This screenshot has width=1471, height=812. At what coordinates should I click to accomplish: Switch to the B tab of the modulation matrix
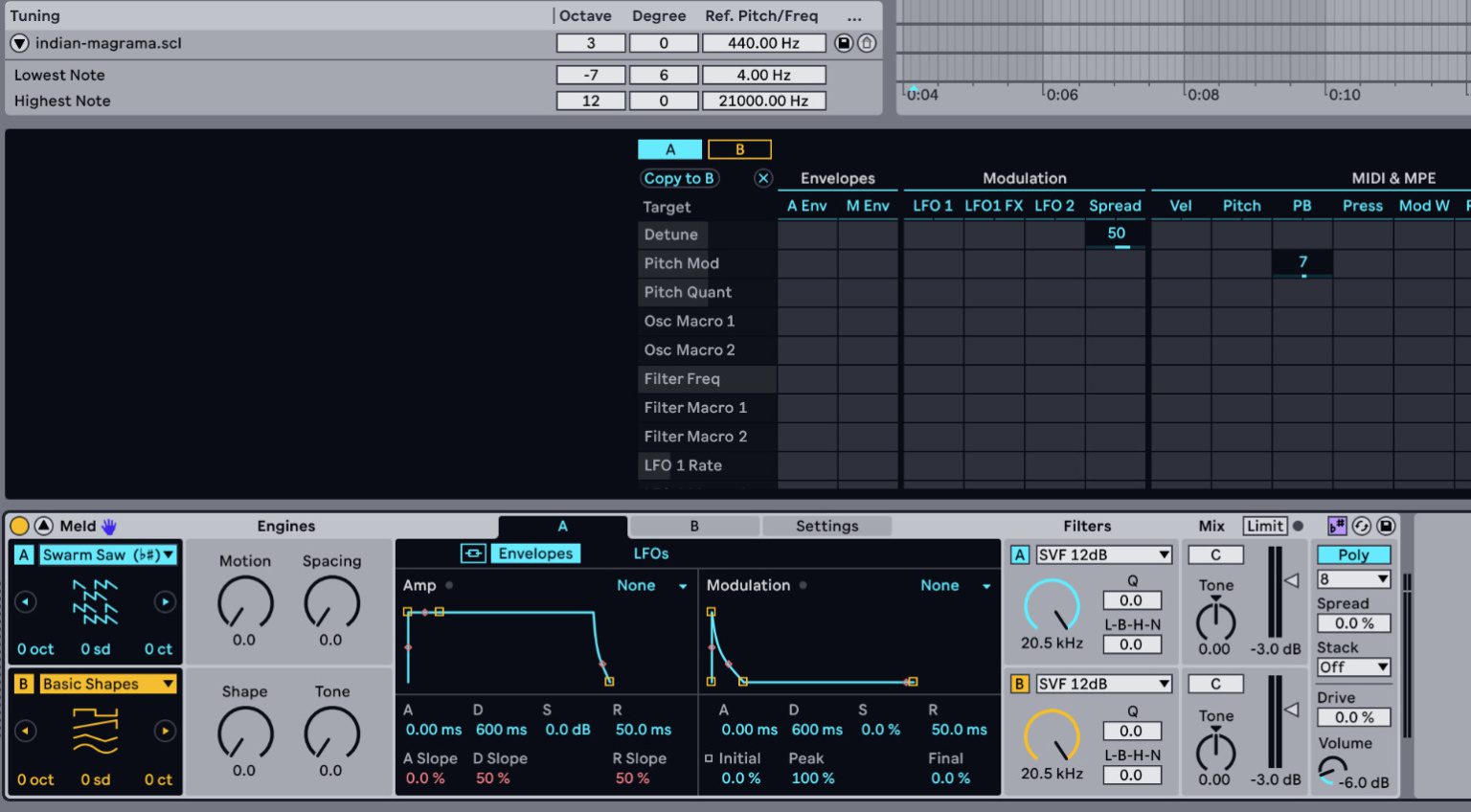(739, 148)
